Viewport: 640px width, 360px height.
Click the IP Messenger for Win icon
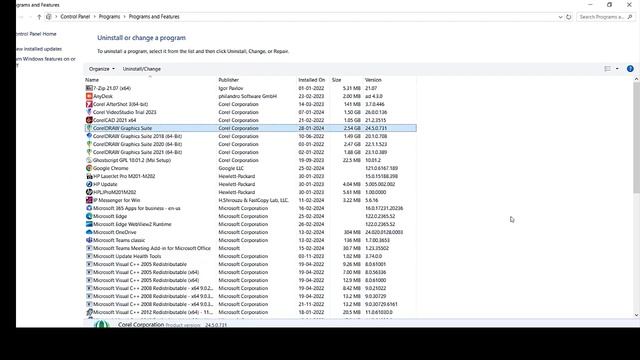pos(89,200)
